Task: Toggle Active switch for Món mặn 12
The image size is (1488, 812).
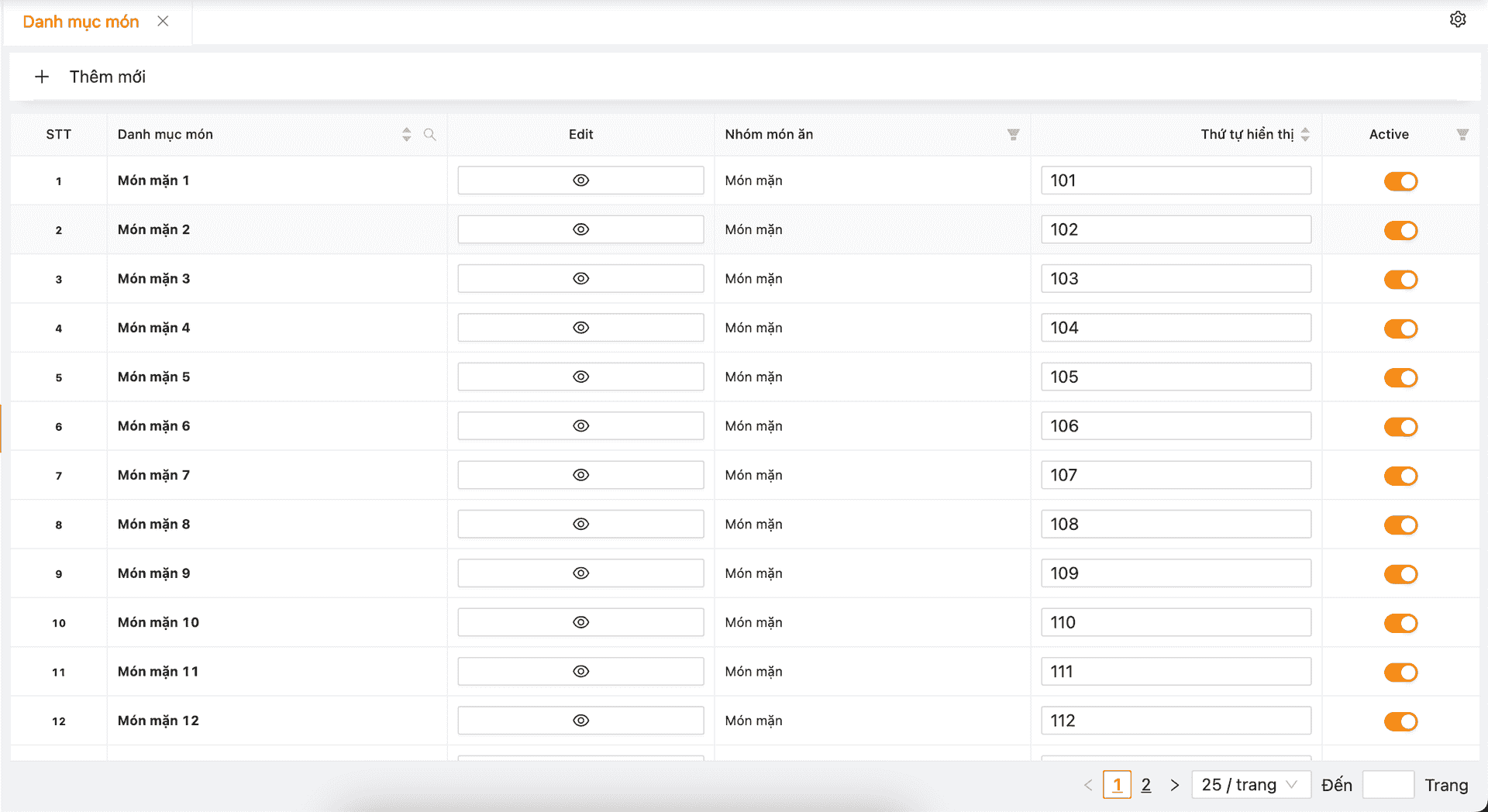Action: coord(1400,721)
